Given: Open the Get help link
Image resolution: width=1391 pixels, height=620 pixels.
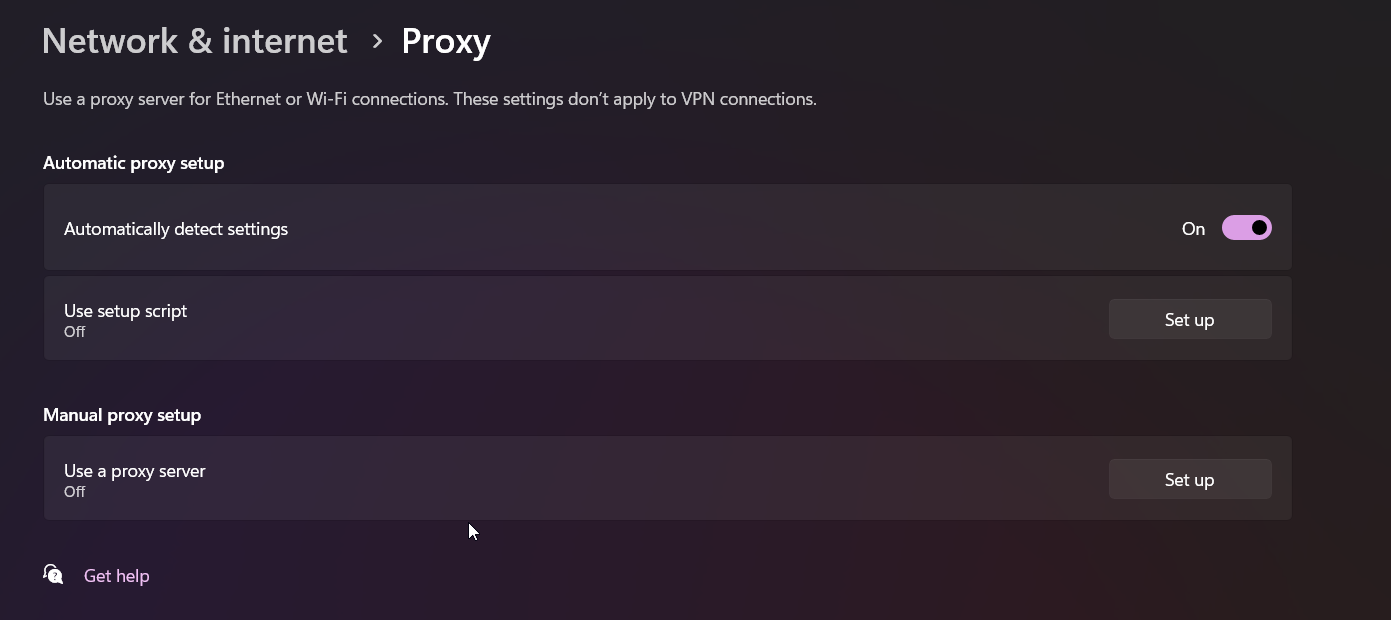Looking at the screenshot, I should click(x=116, y=576).
